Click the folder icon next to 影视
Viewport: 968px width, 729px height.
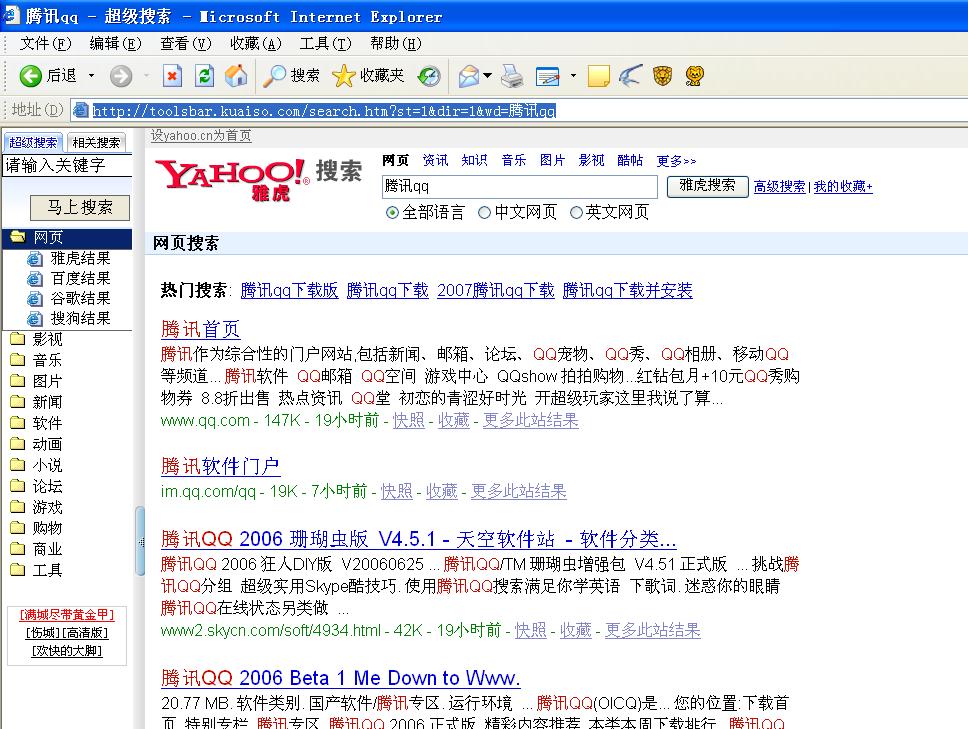click(x=18, y=339)
